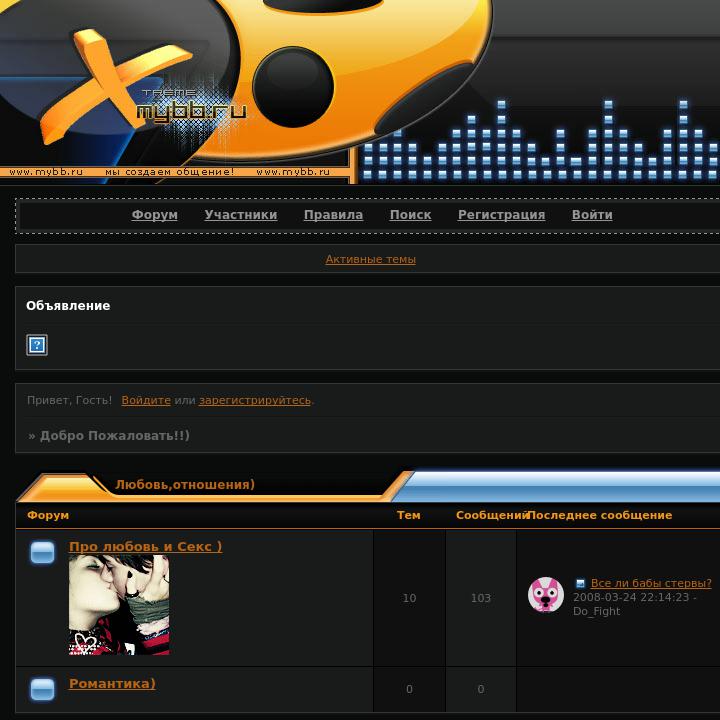The height and width of the screenshot is (720, 720).
Task: Click the мы создаем общение! banner text
Action: click(x=169, y=172)
